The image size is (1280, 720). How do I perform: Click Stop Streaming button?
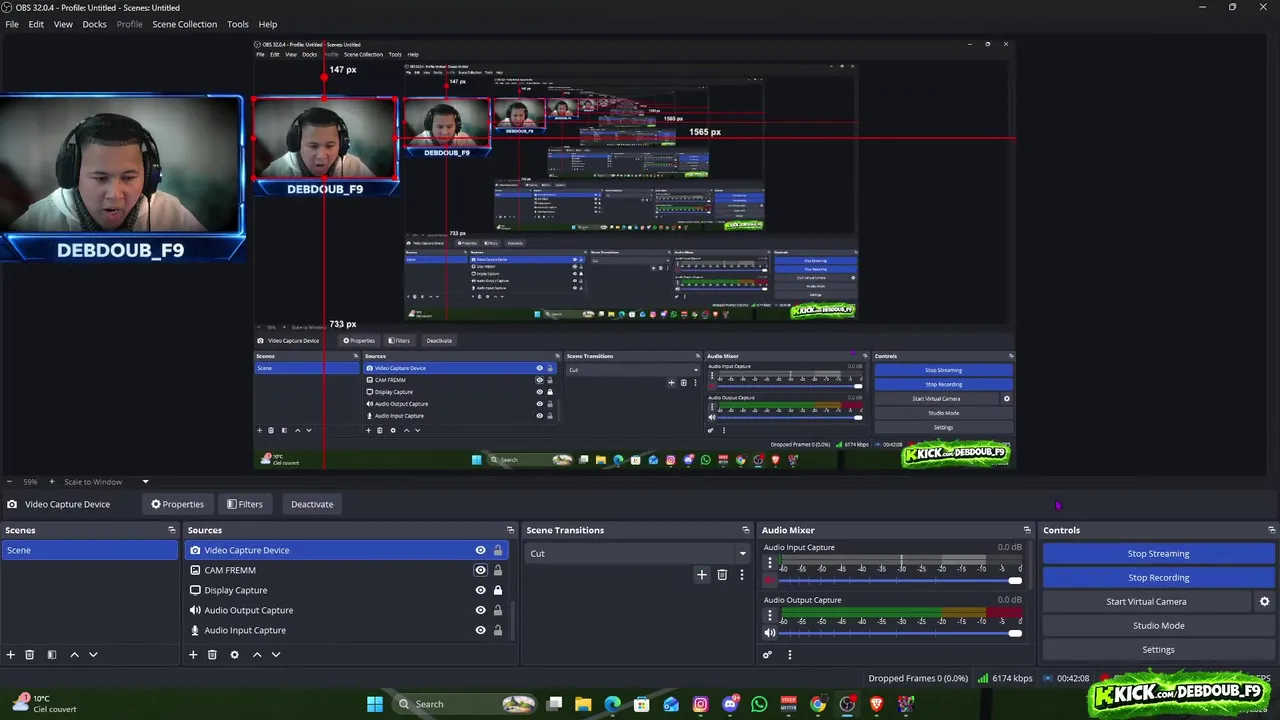1158,553
